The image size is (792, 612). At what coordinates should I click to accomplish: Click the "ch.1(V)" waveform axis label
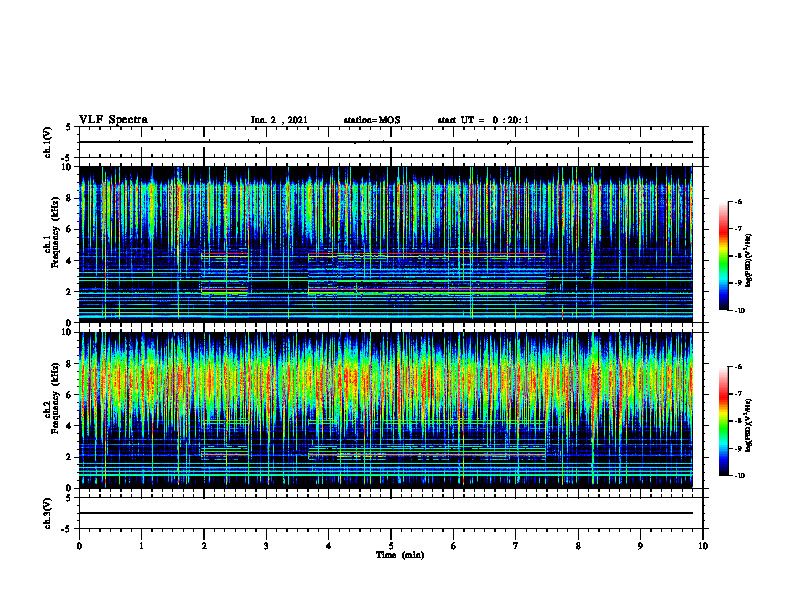(x=47, y=142)
